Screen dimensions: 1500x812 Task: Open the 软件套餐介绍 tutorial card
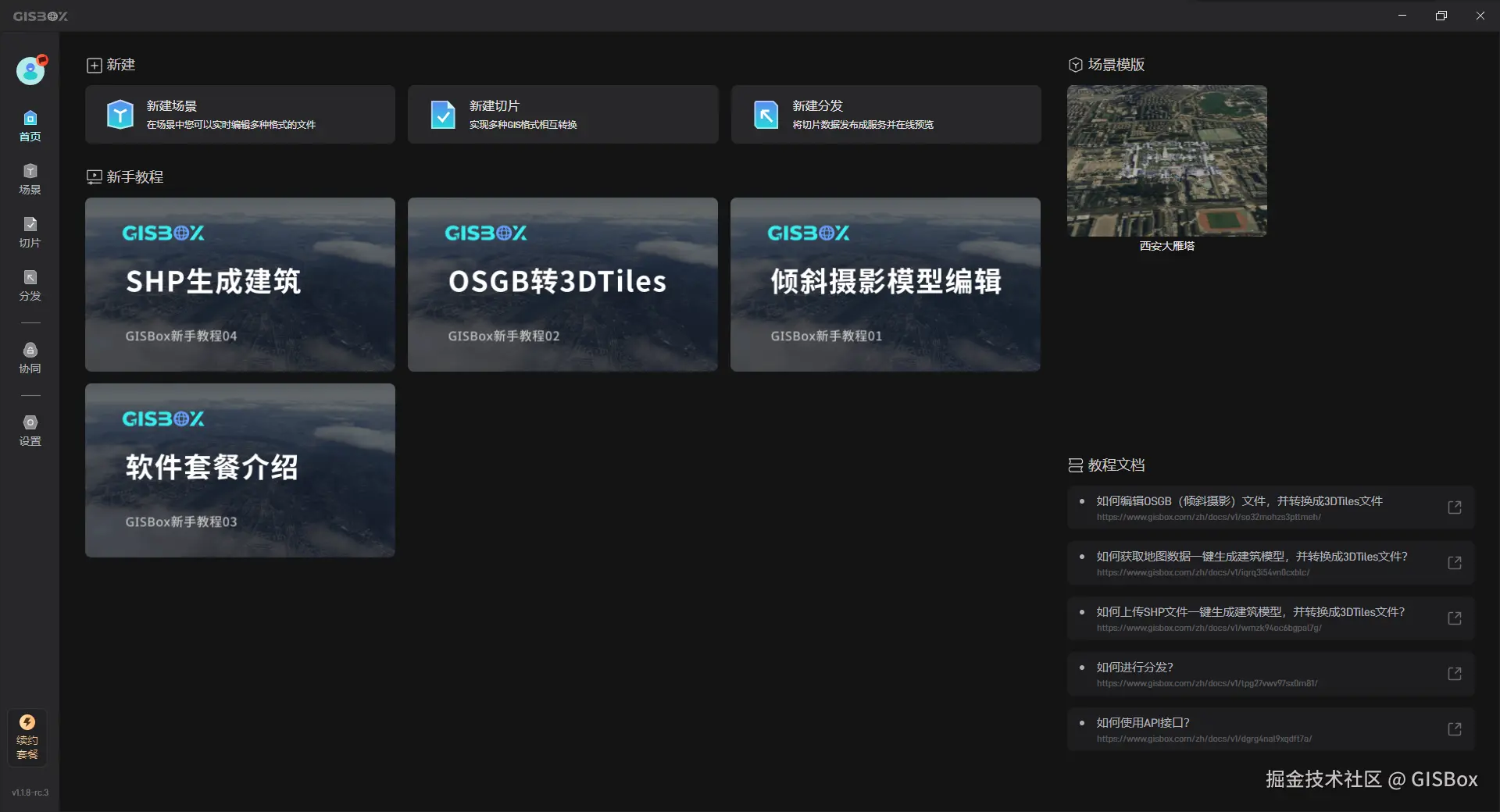(240, 470)
